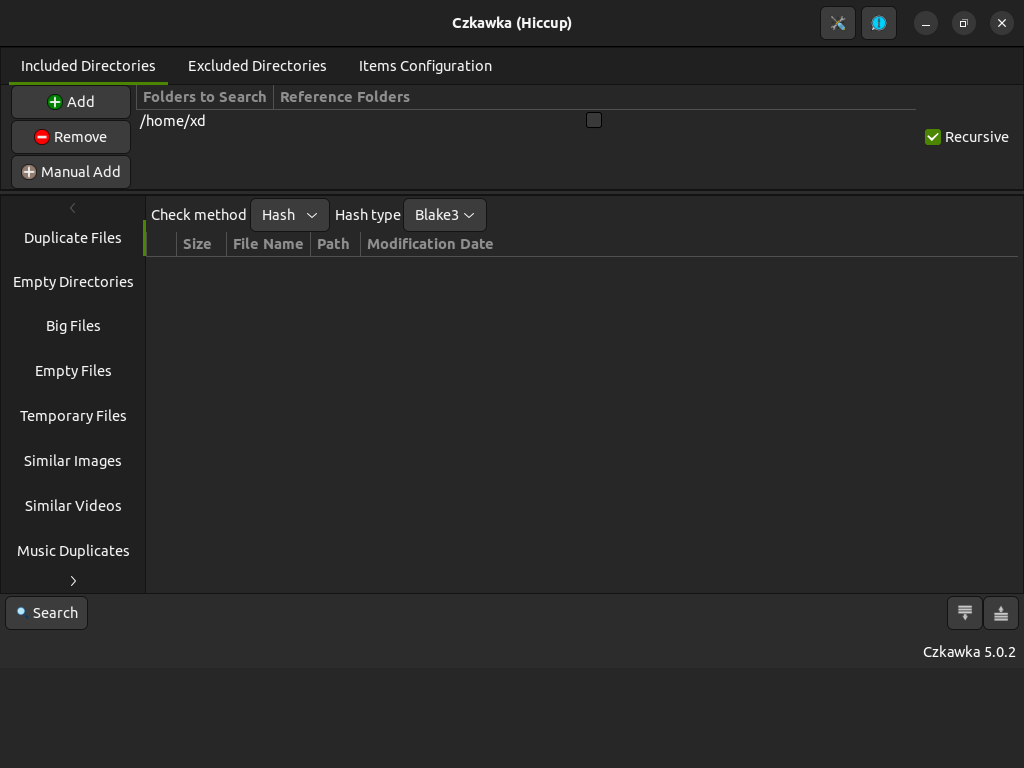1024x768 pixels.
Task: Switch to Items Configuration tab
Action: 425,66
